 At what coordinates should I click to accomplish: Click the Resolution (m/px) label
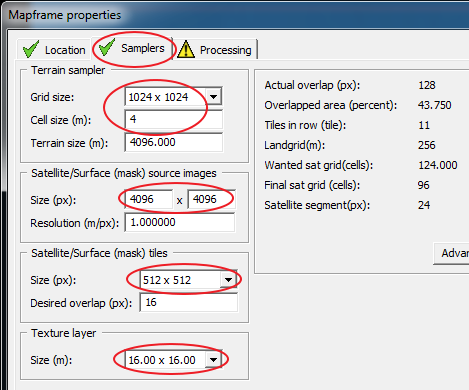coord(75,223)
